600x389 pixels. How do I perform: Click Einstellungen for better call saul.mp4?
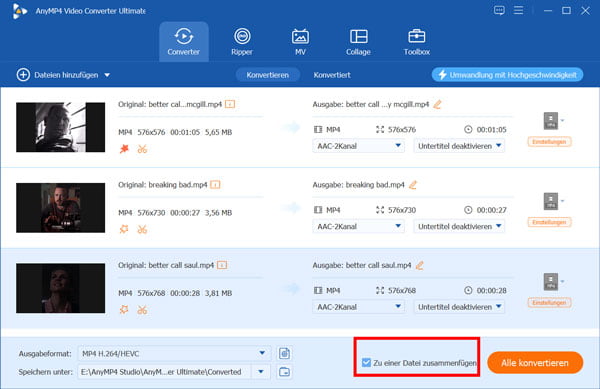click(549, 303)
